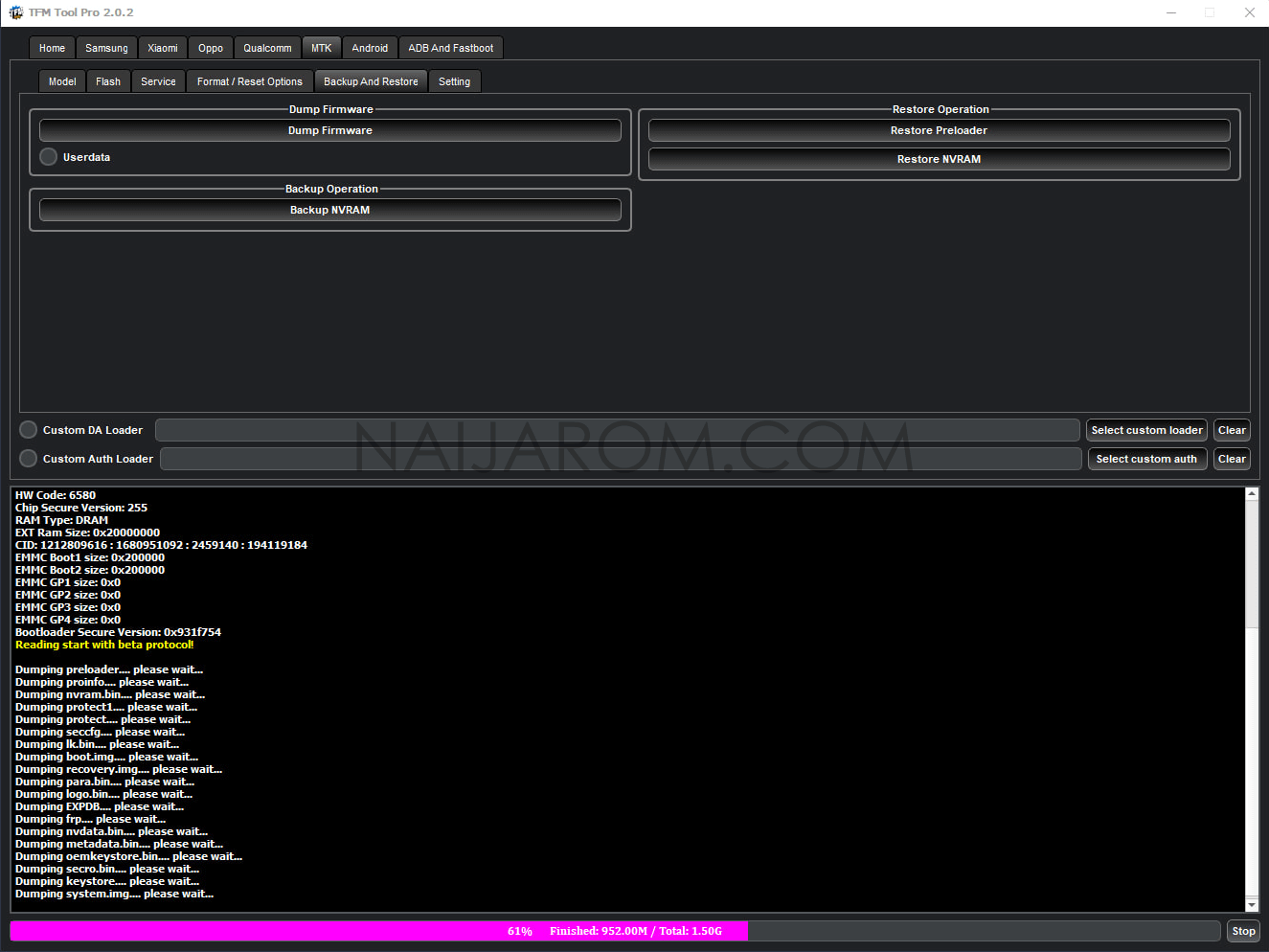Click the 61% dump progress bar
The width and height of the screenshot is (1269, 952).
coord(615,931)
